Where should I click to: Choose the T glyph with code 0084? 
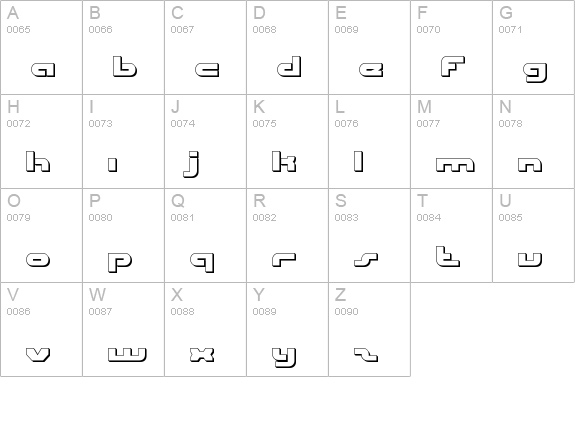[448, 256]
